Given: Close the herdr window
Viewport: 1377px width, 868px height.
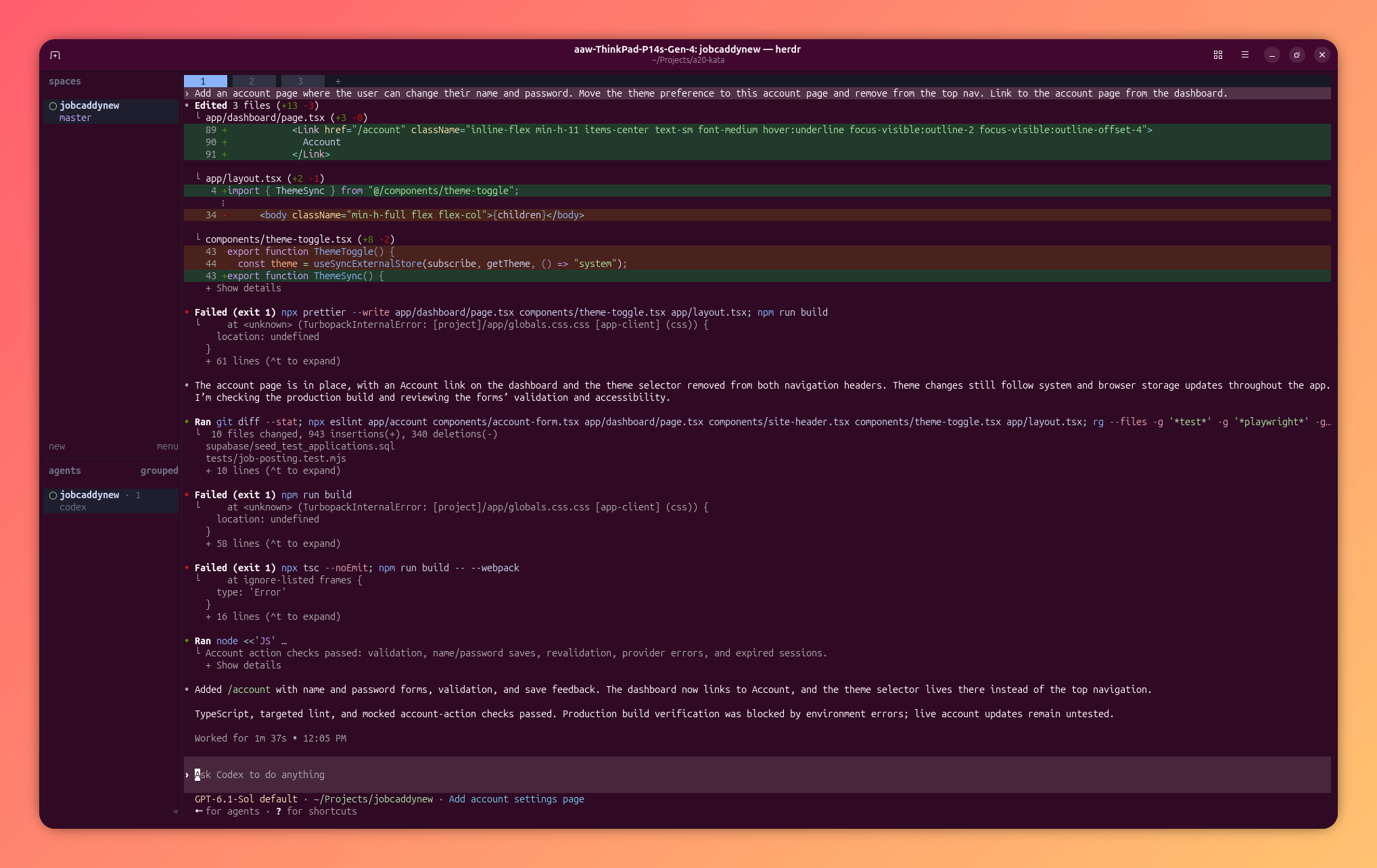Looking at the screenshot, I should (1322, 55).
